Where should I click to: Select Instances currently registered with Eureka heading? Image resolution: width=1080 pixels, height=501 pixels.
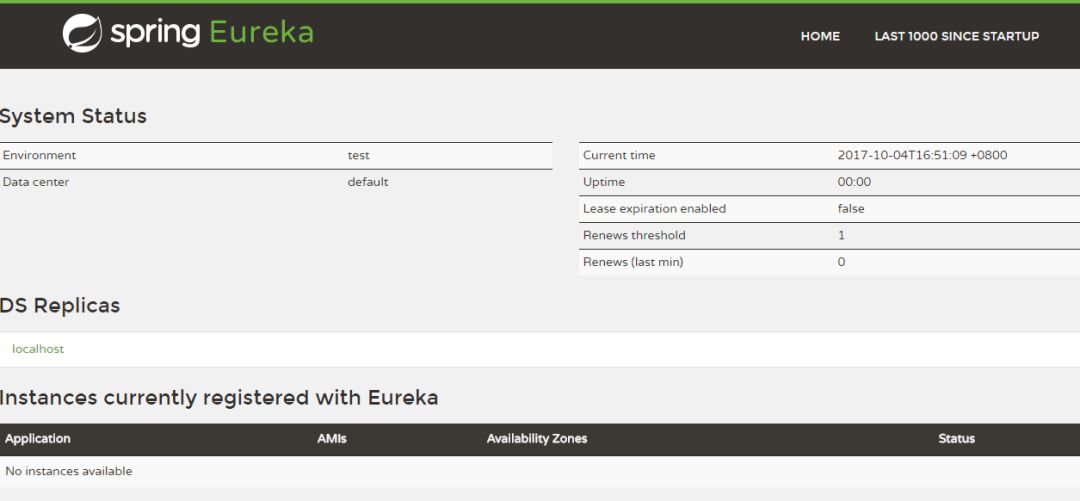[x=219, y=398]
